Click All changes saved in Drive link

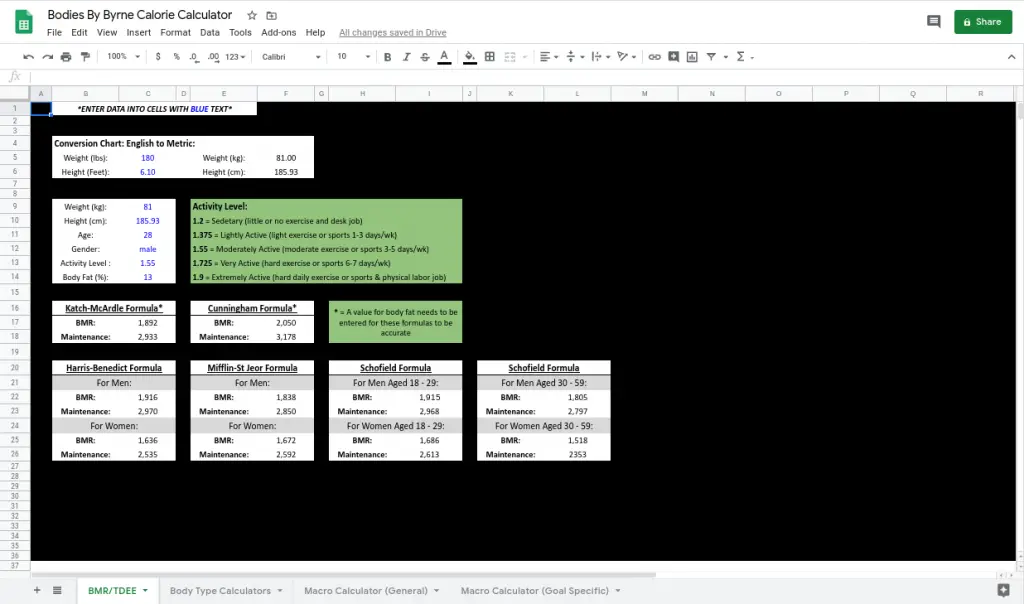click(x=392, y=33)
